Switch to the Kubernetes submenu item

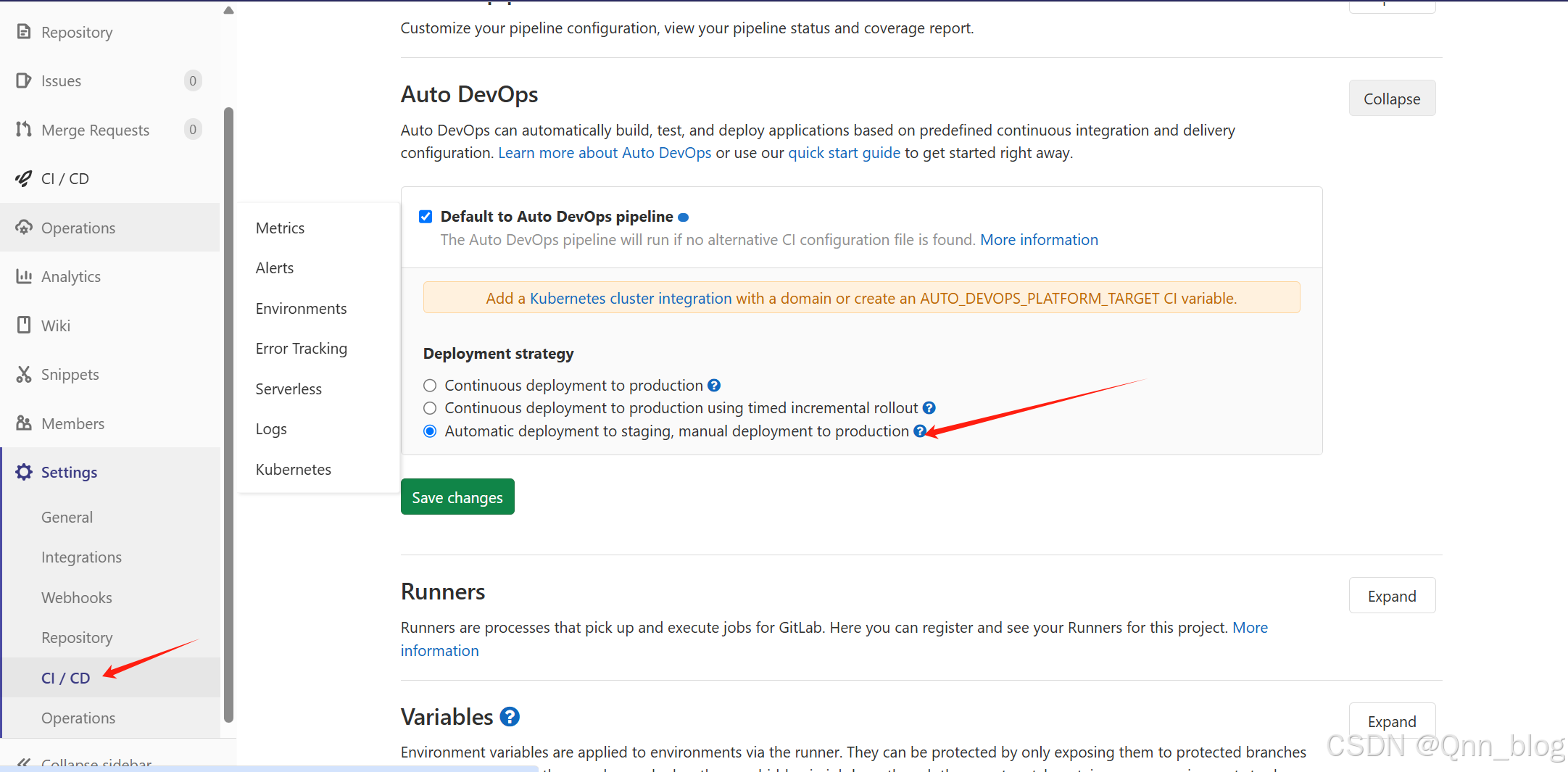coord(293,469)
